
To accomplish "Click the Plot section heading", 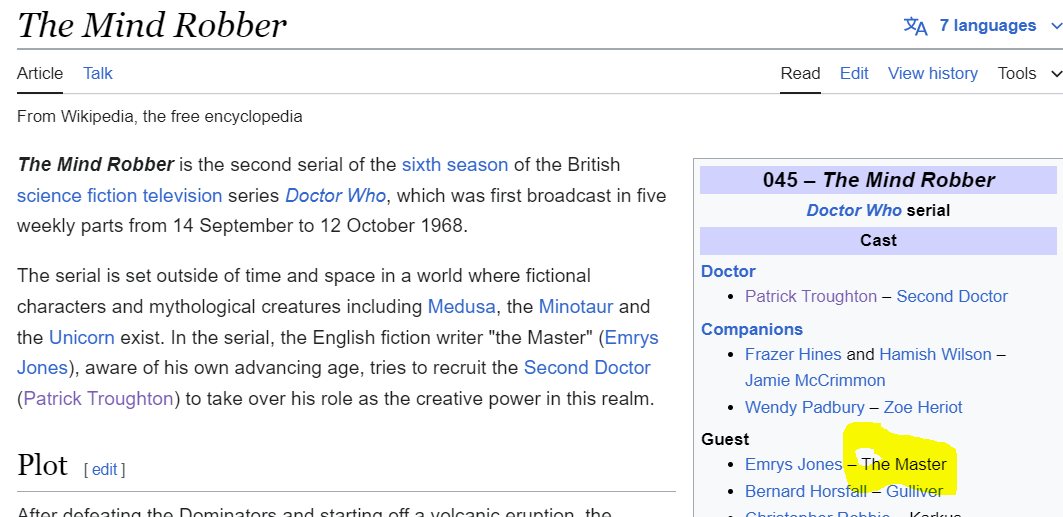I will [x=42, y=466].
